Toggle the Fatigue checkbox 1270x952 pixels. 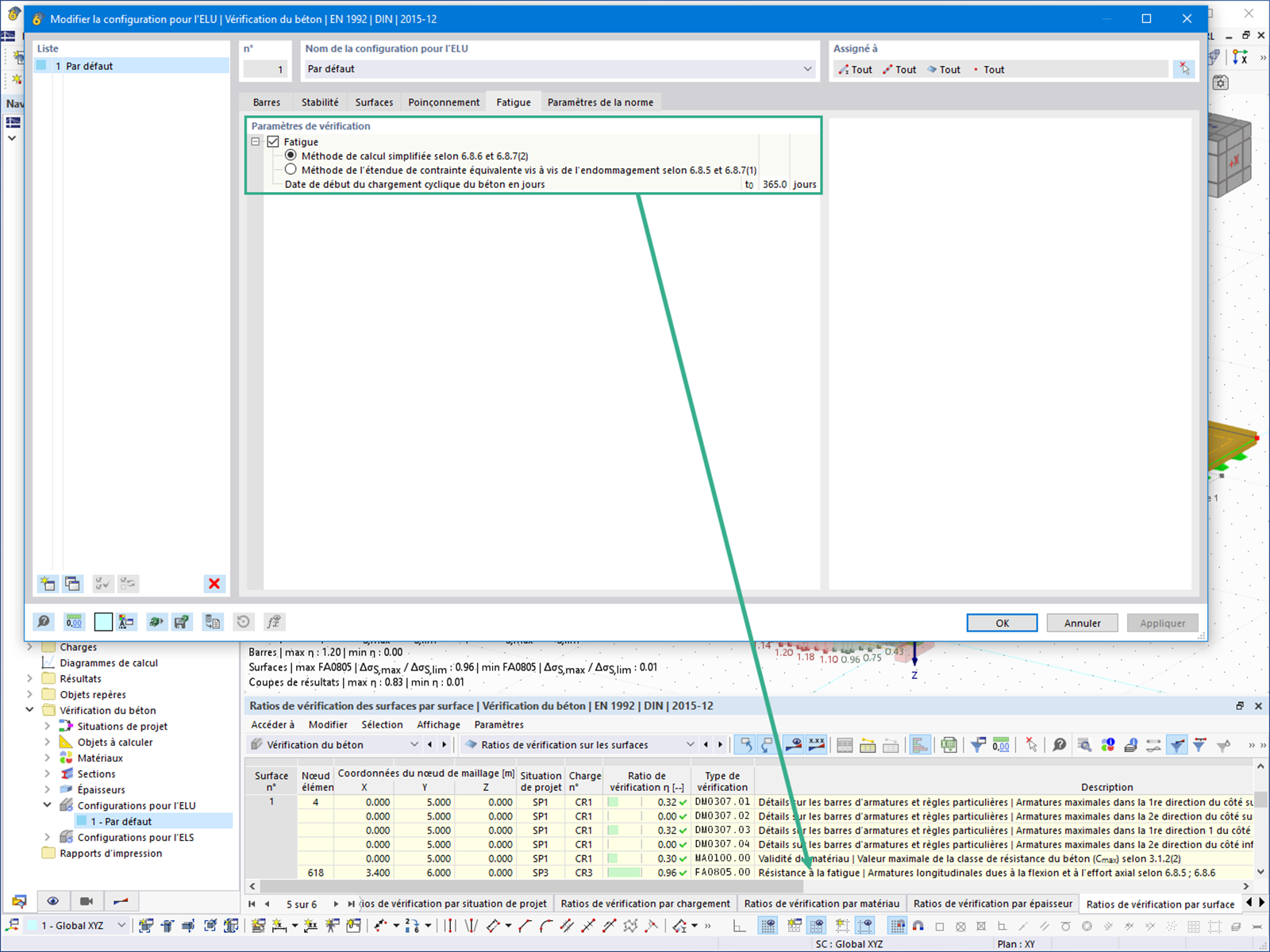(x=273, y=142)
